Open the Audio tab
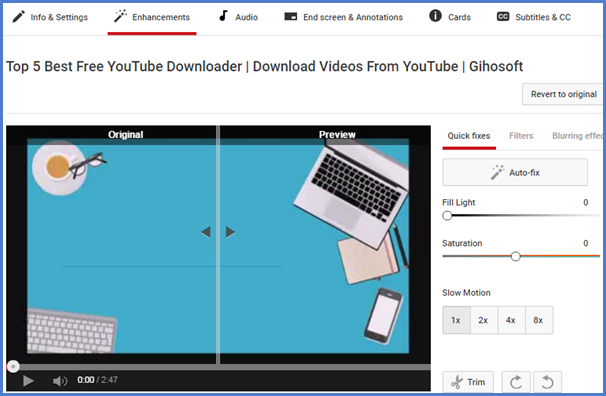Image resolution: width=606 pixels, height=396 pixels. tap(238, 17)
